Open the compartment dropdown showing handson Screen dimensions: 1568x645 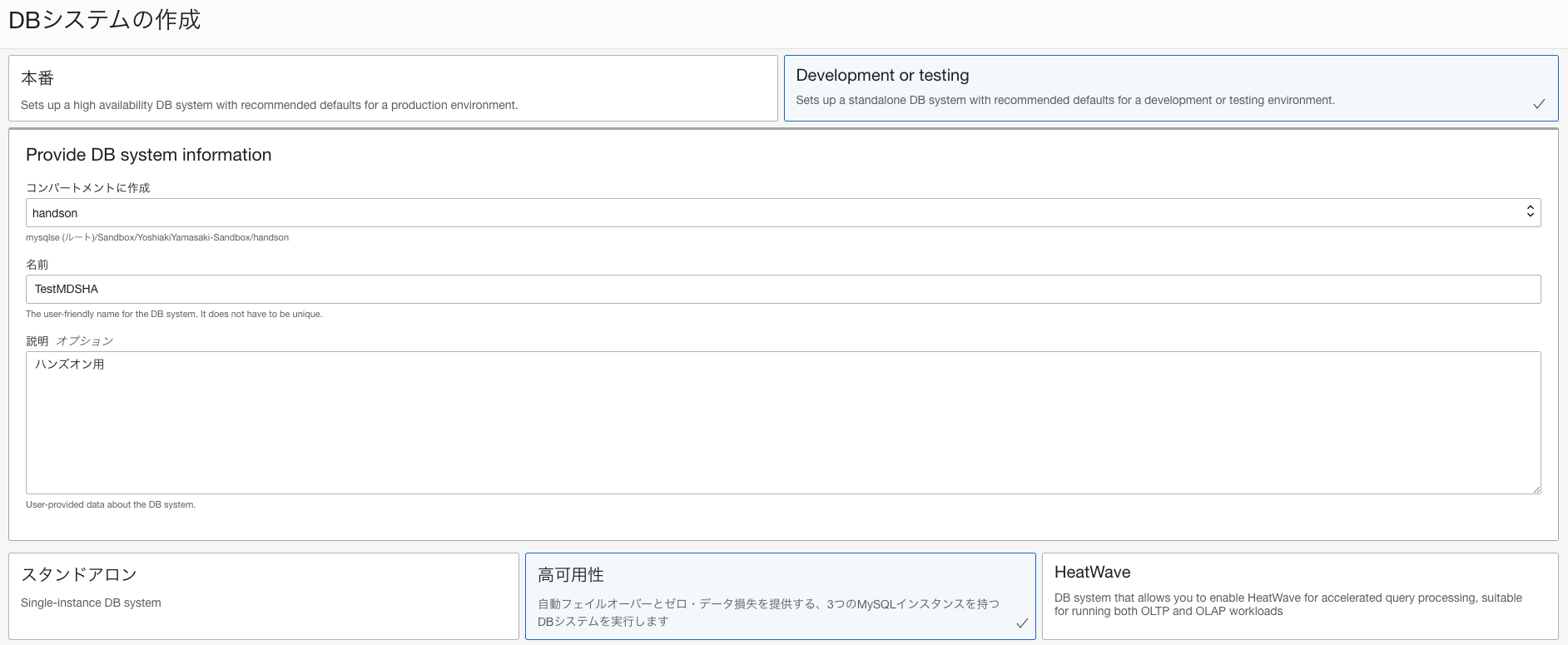(782, 213)
